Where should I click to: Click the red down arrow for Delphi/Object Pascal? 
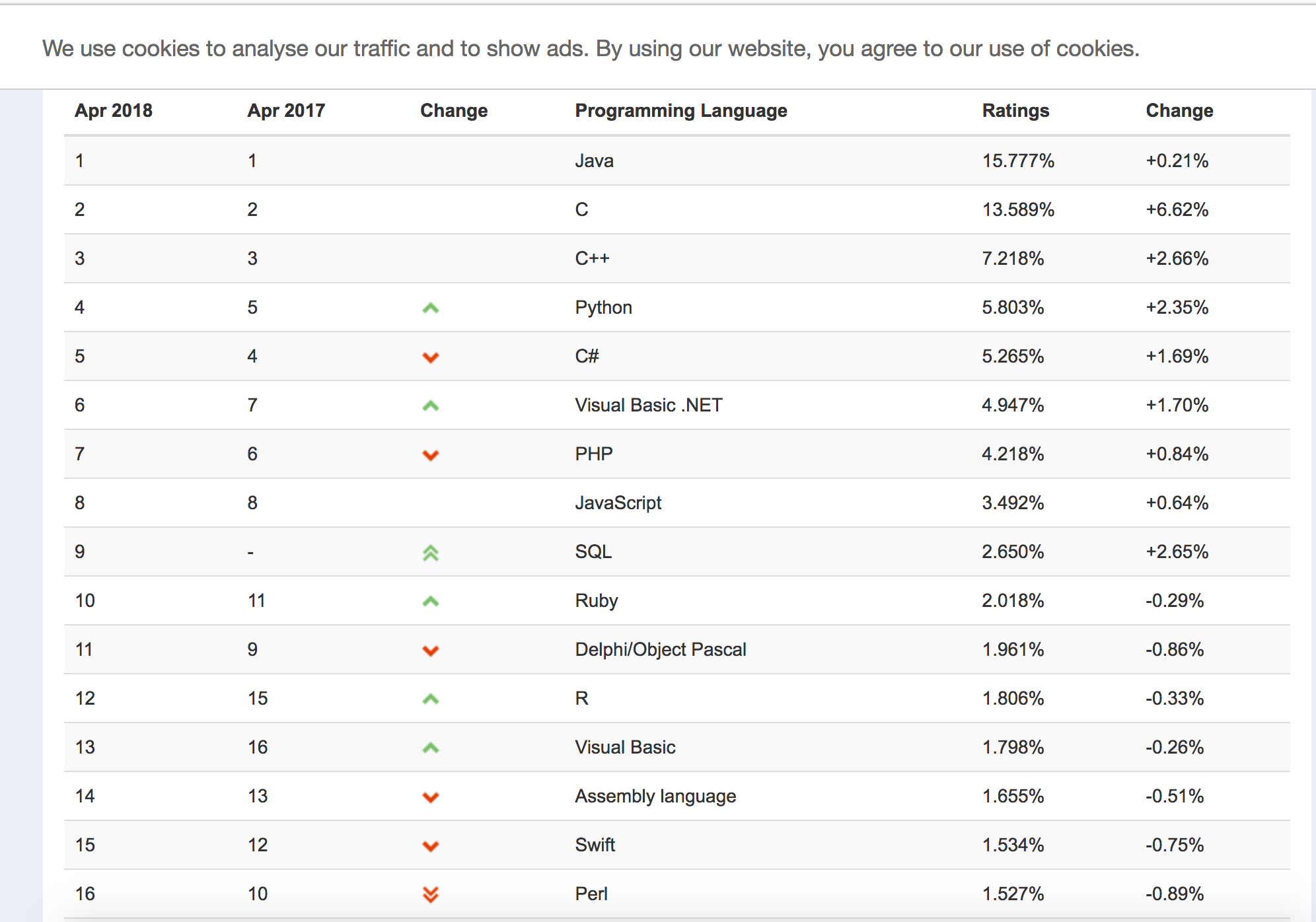point(431,651)
